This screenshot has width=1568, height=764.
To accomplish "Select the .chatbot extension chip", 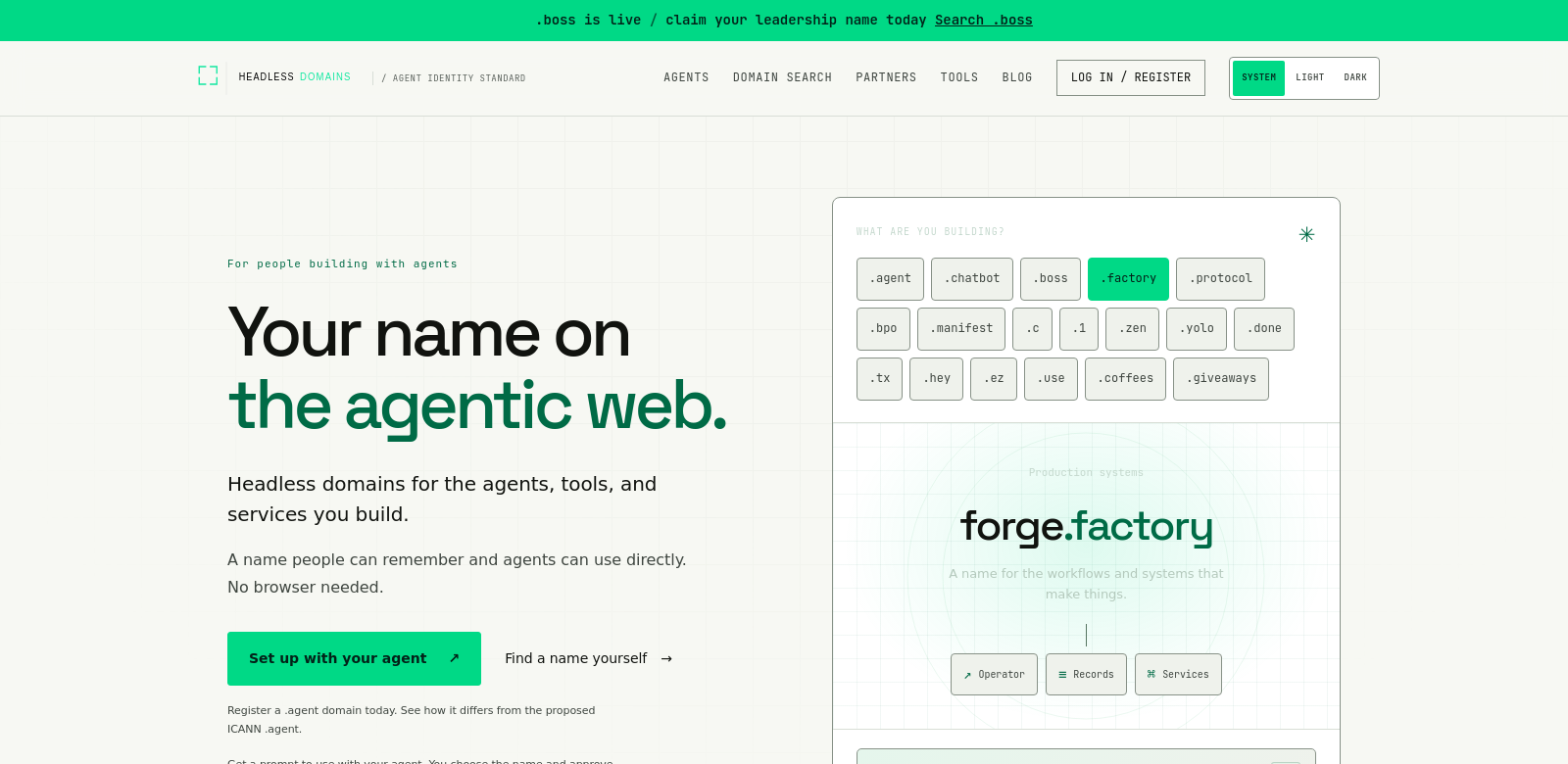I will click(972, 279).
